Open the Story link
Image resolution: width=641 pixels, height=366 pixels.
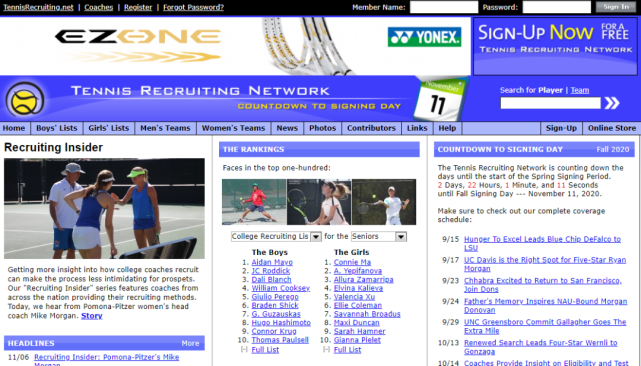(92, 316)
